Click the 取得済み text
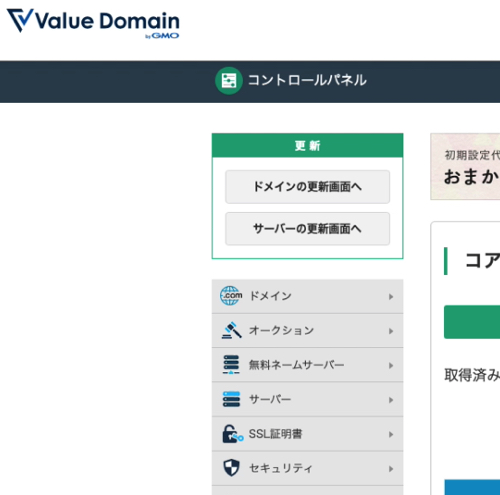The width and height of the screenshot is (500, 495). [x=472, y=375]
